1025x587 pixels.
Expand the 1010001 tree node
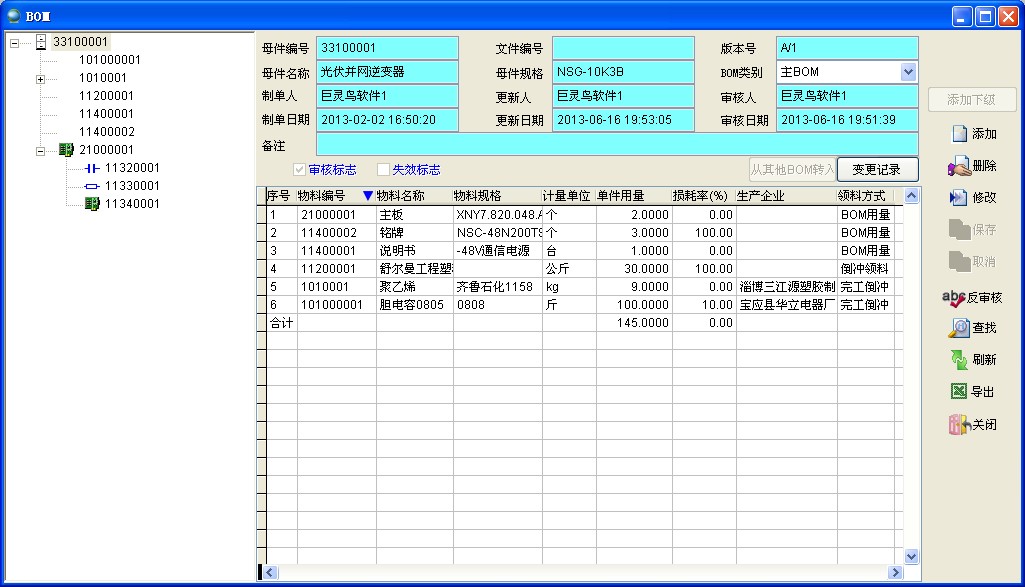coord(40,78)
